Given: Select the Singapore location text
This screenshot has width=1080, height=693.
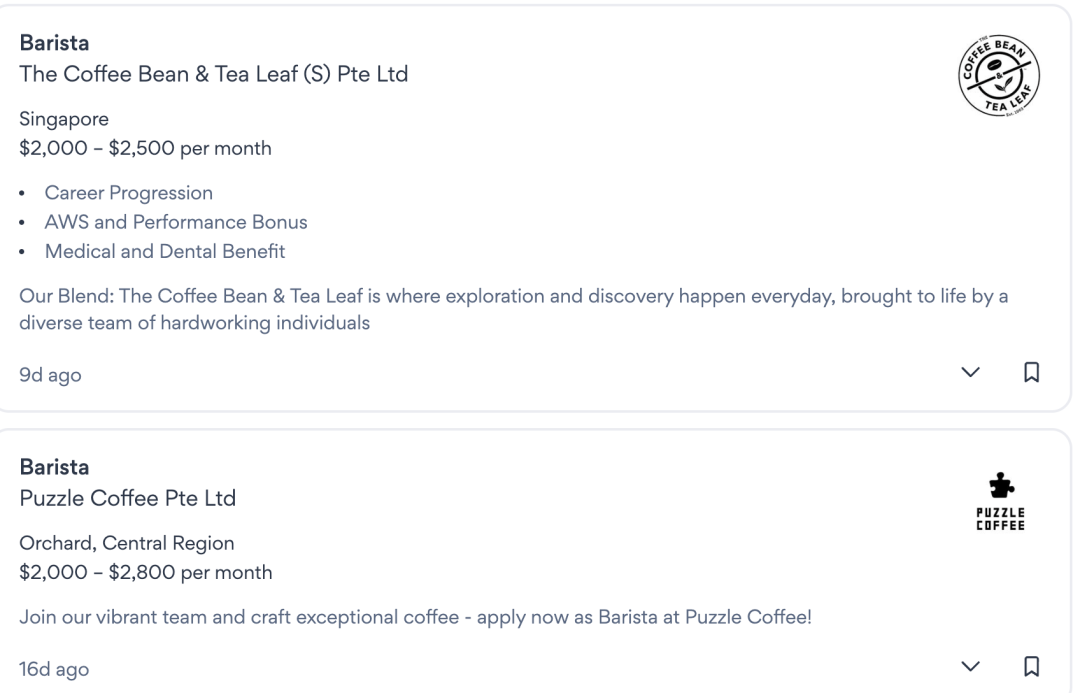Looking at the screenshot, I should (x=64, y=120).
